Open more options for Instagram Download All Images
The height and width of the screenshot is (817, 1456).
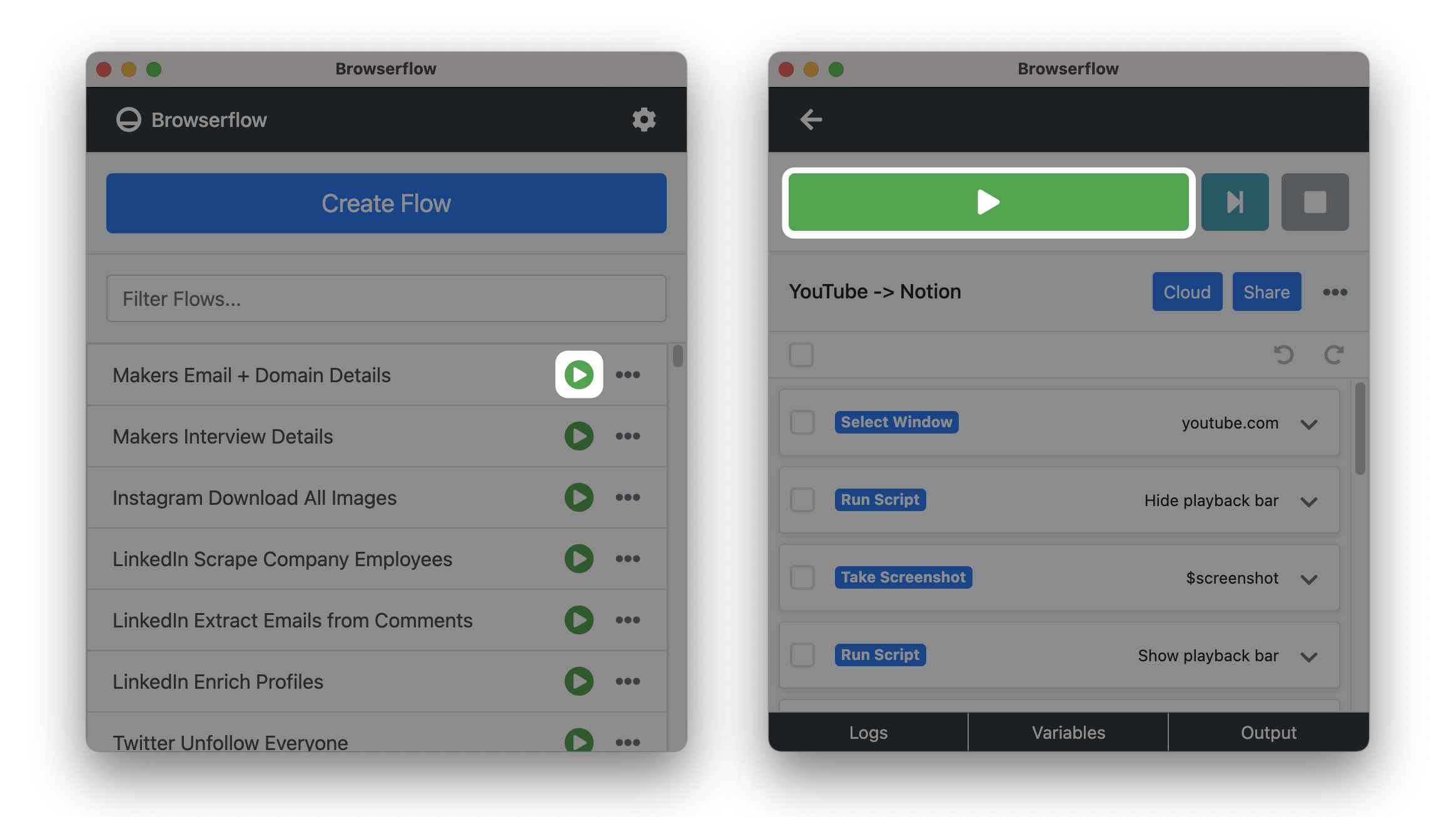pos(628,497)
